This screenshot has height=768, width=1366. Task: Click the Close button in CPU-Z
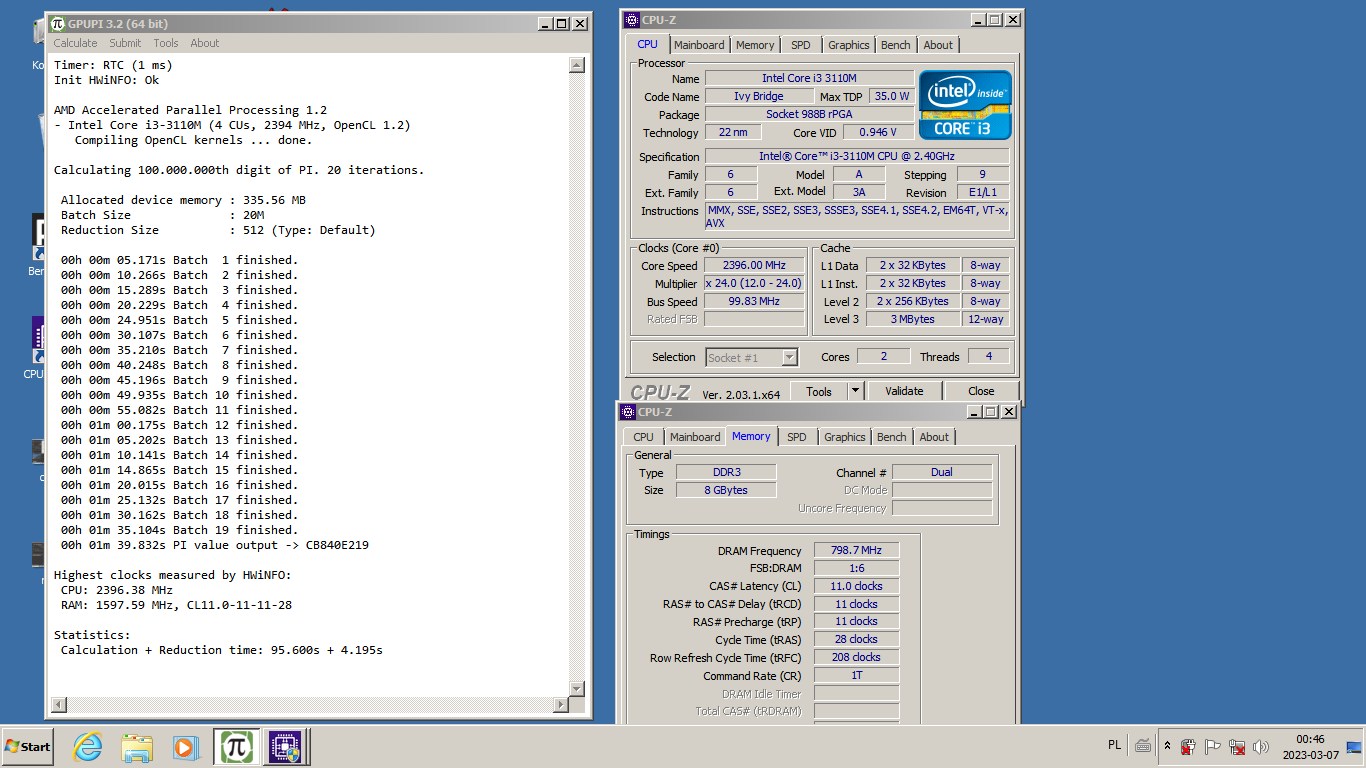coord(981,391)
